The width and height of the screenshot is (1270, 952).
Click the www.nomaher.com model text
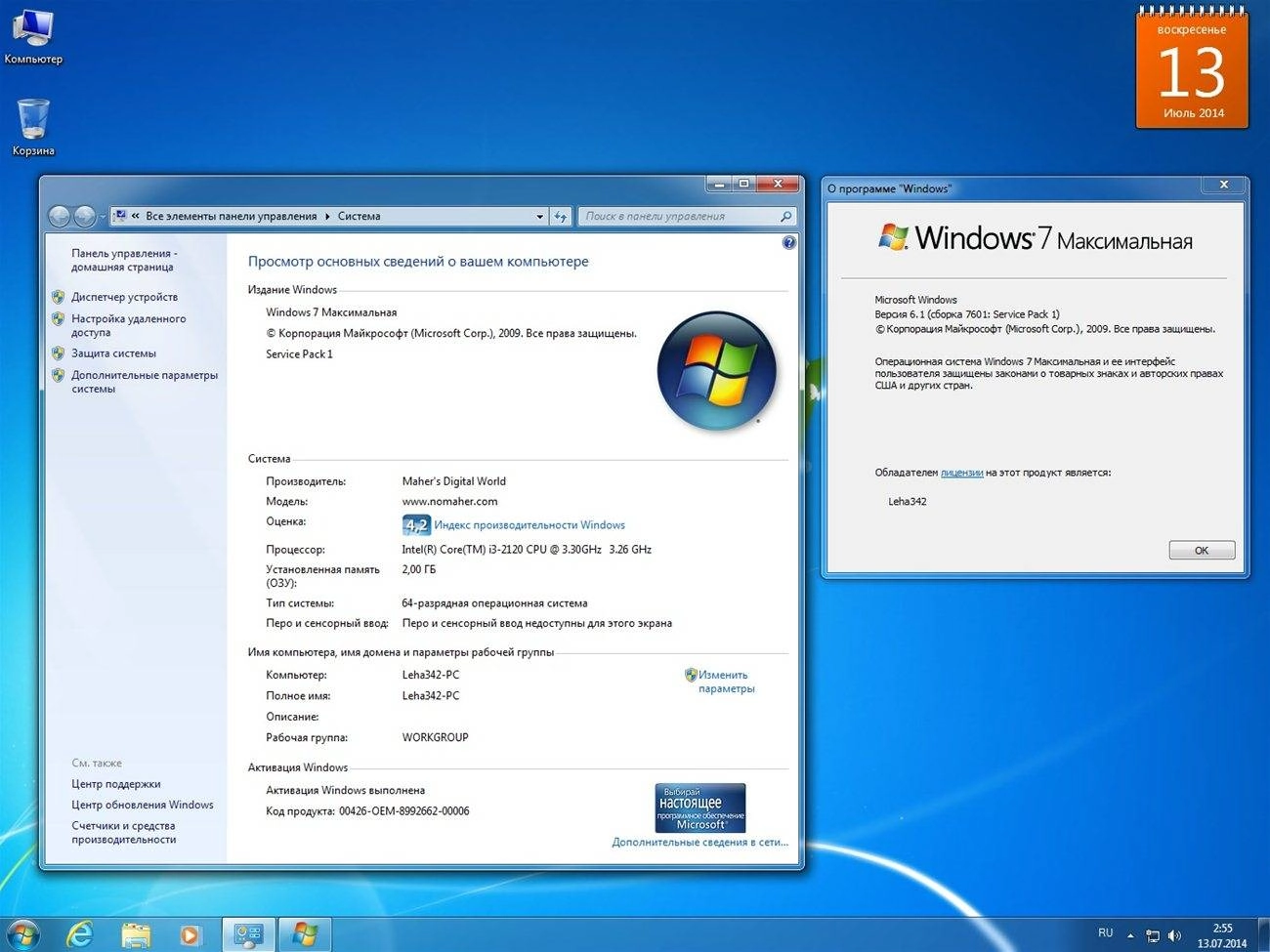449,502
